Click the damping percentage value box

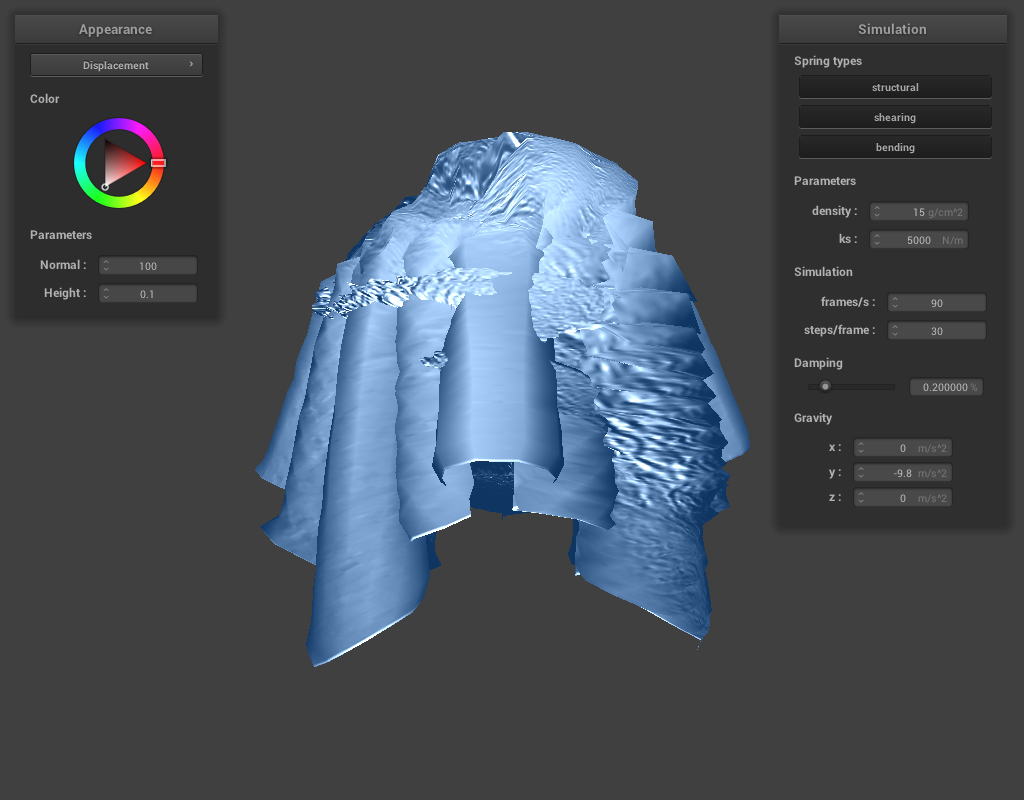coord(945,387)
